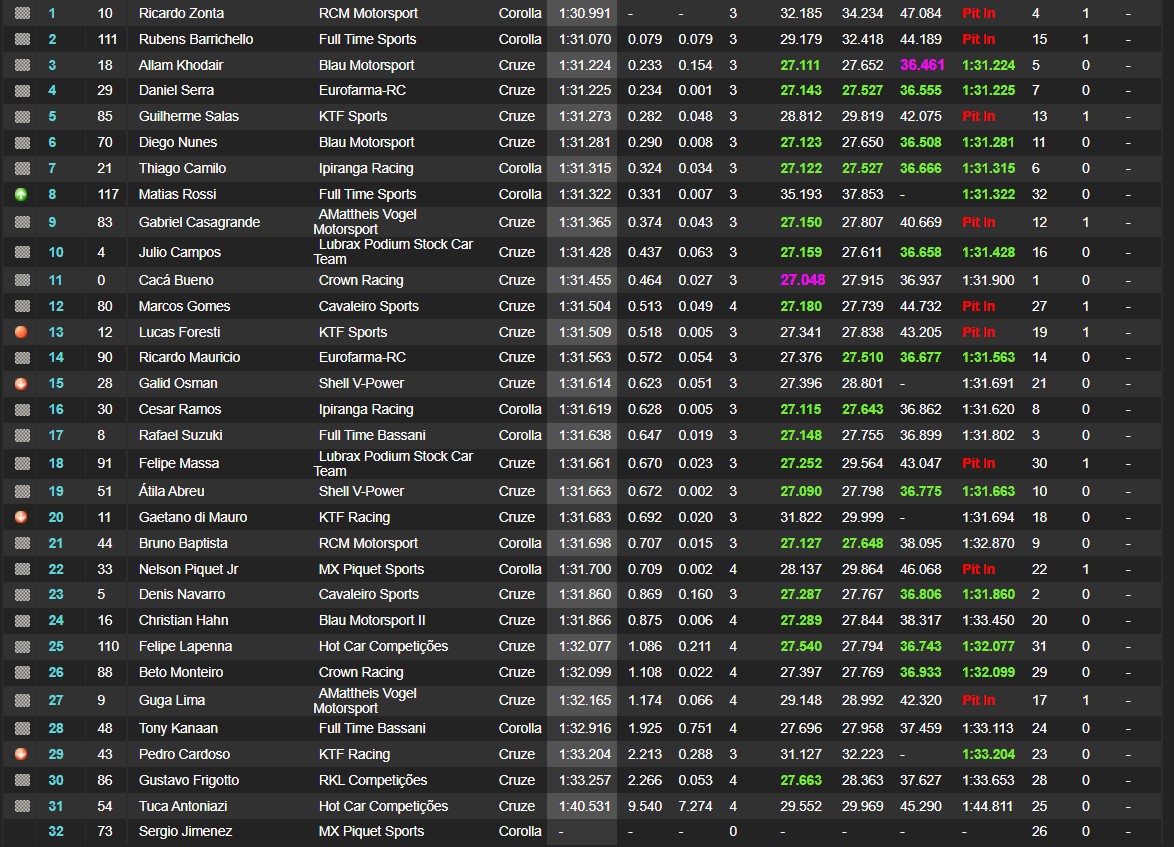
Task: Click the name Allam Khodair
Action: (x=180, y=65)
